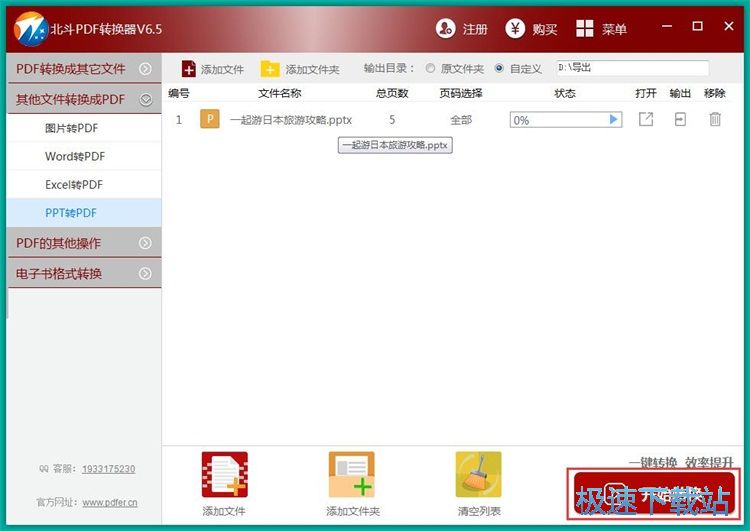This screenshot has height=531, width=750.
Task: Click the 页码选择 column header
Action: click(x=461, y=93)
